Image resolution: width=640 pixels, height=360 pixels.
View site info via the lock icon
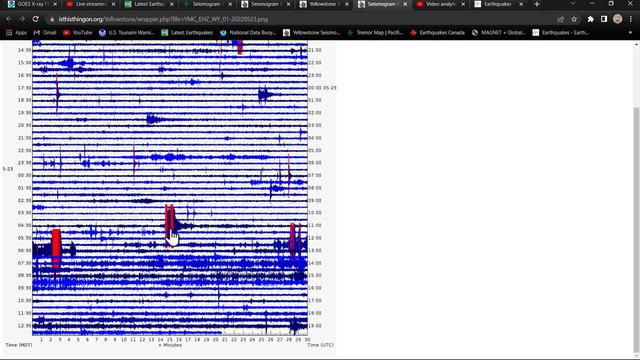click(x=52, y=19)
